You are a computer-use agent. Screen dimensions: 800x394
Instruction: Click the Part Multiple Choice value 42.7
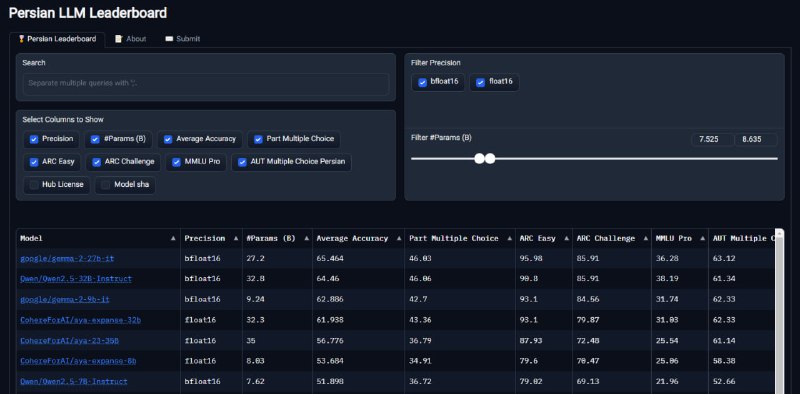point(418,300)
